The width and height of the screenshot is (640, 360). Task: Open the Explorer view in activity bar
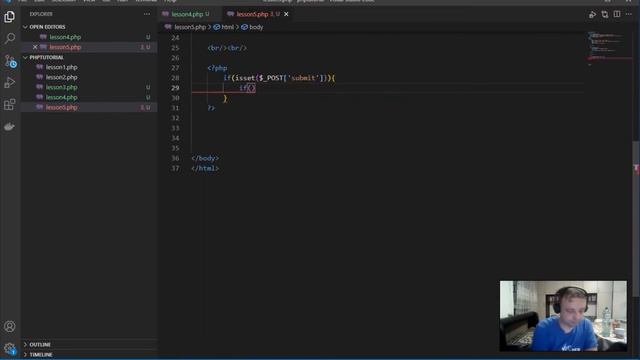9,17
